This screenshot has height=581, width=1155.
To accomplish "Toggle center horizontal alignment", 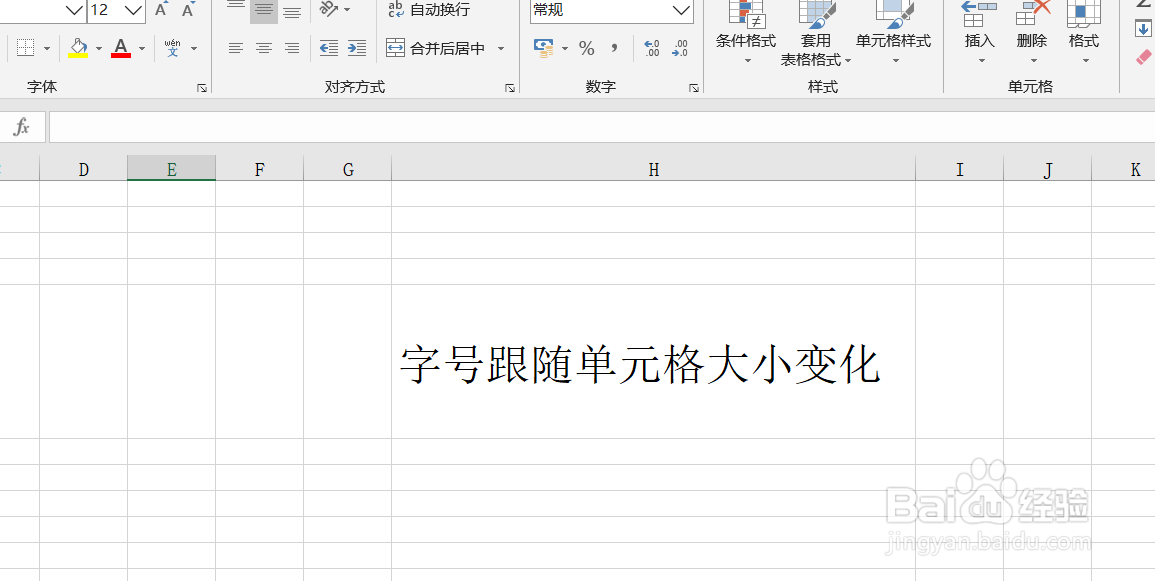I will point(263,47).
